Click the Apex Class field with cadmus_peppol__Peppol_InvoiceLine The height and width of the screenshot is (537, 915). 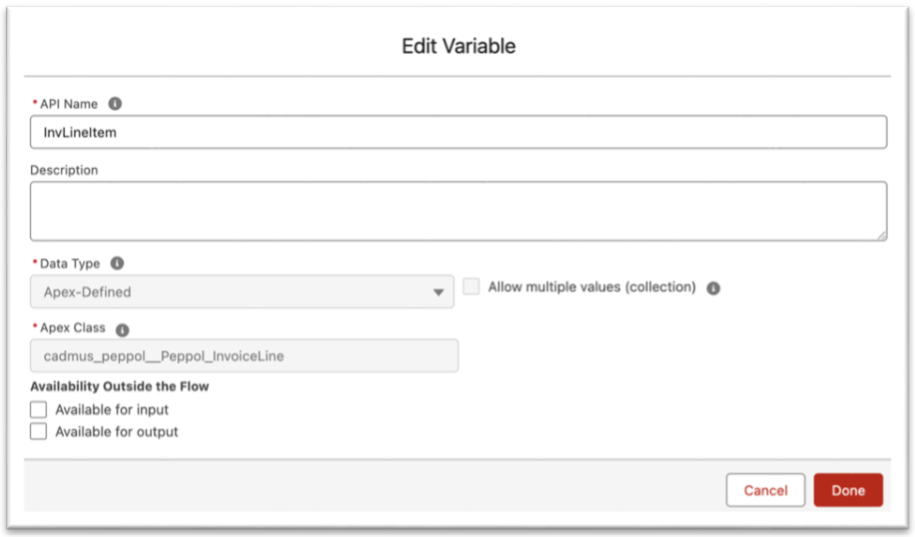244,356
